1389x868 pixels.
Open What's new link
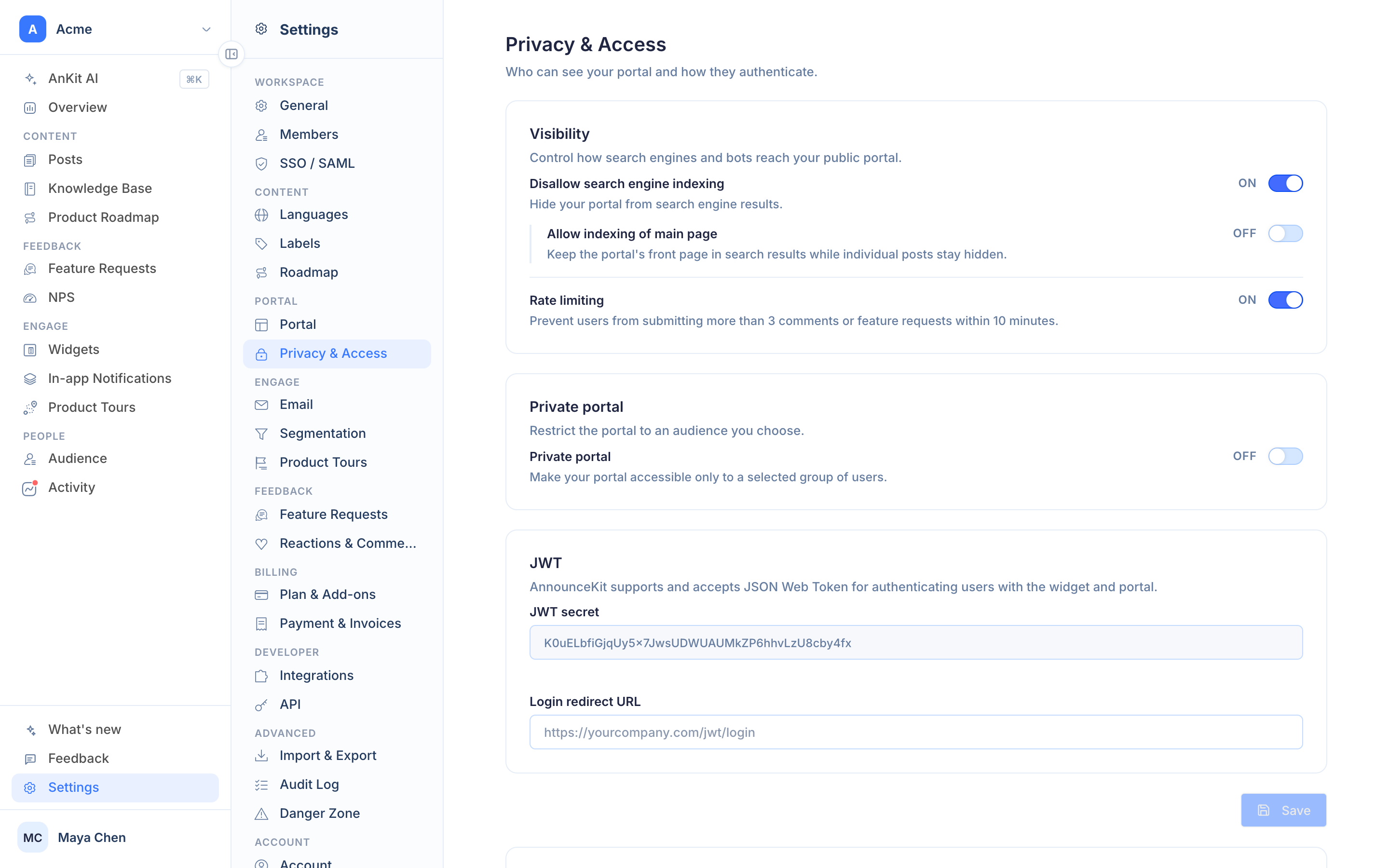pos(115,730)
